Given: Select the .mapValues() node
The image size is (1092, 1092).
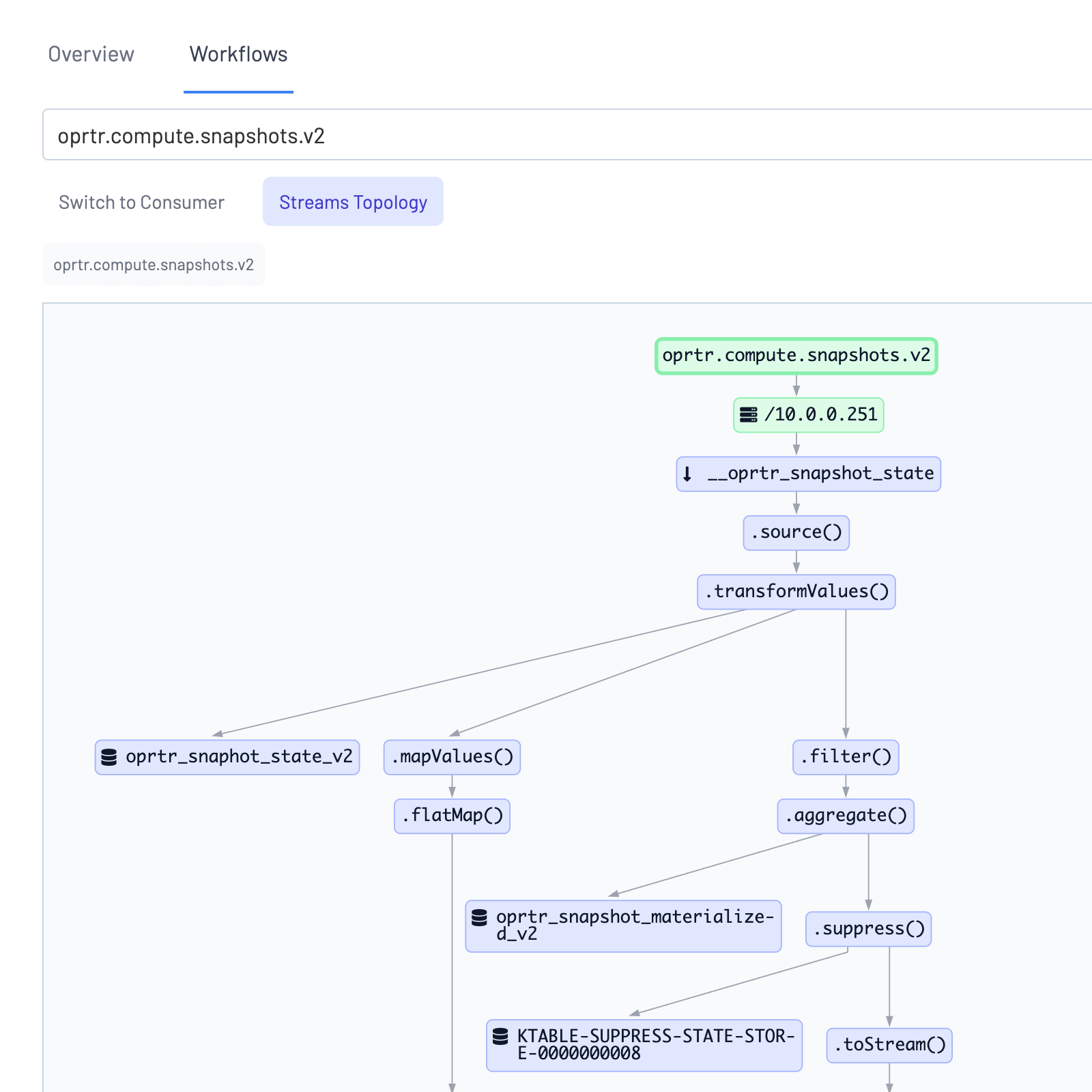Looking at the screenshot, I should pyautogui.click(x=452, y=757).
